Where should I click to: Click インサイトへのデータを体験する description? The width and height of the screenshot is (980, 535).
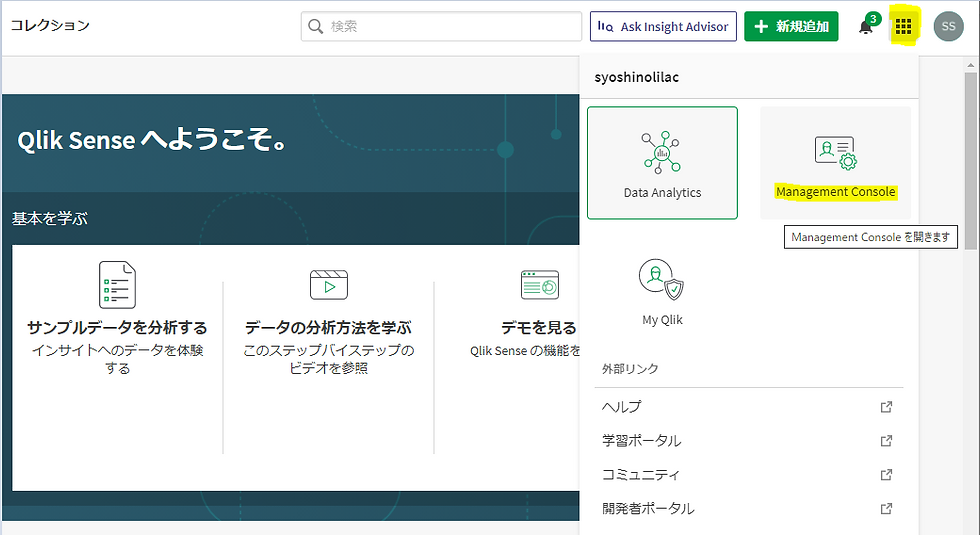click(x=118, y=359)
